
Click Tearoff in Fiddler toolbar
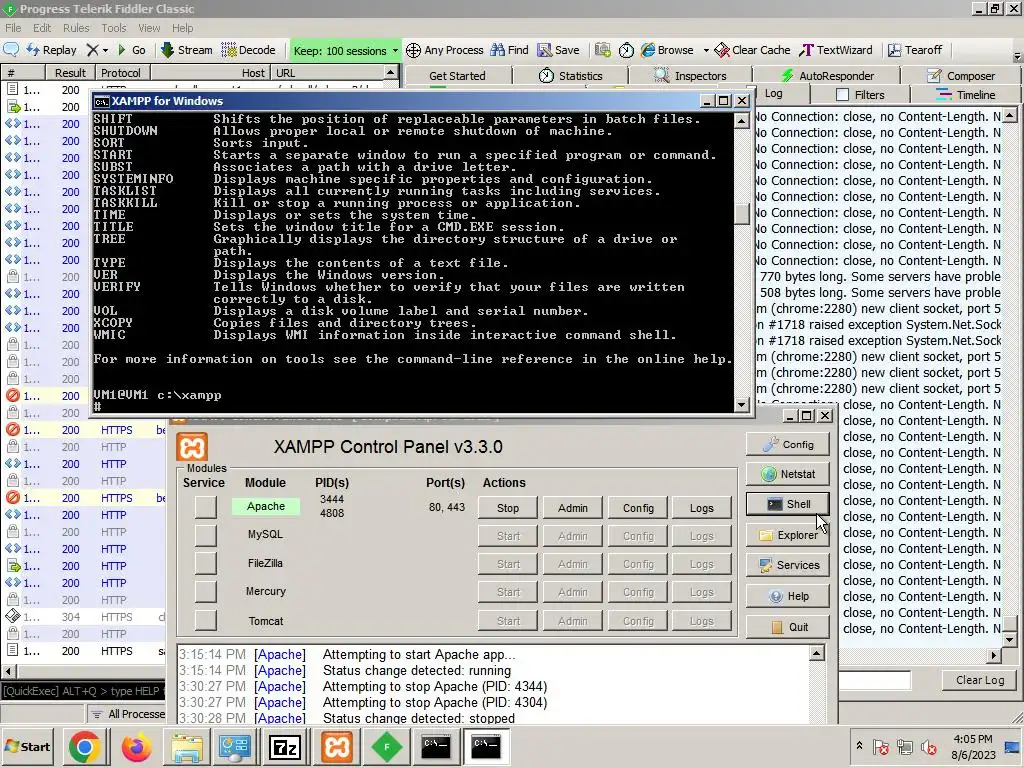pyautogui.click(x=915, y=50)
